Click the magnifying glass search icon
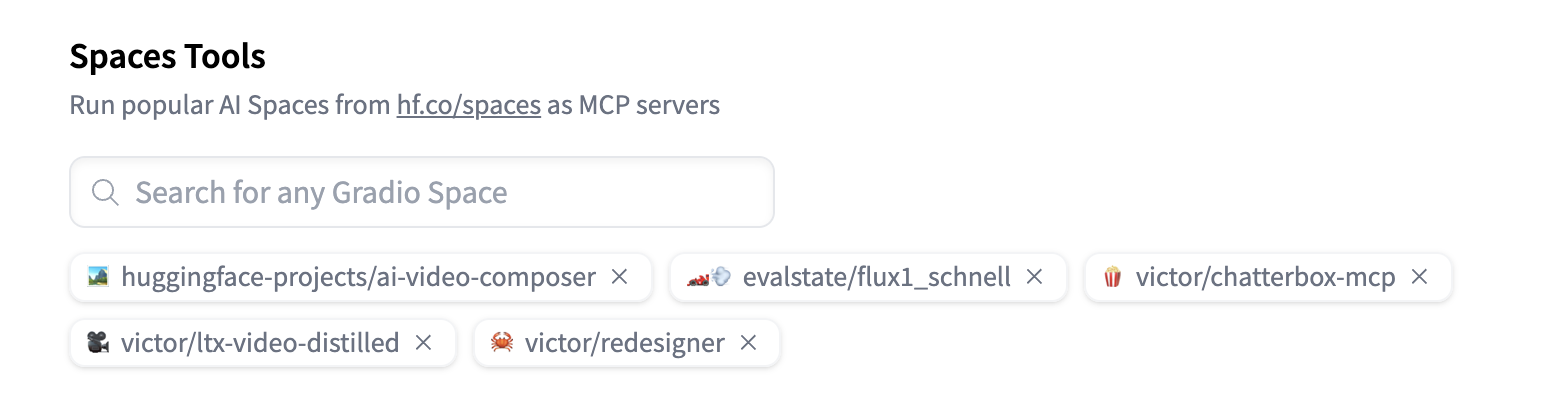 point(105,192)
